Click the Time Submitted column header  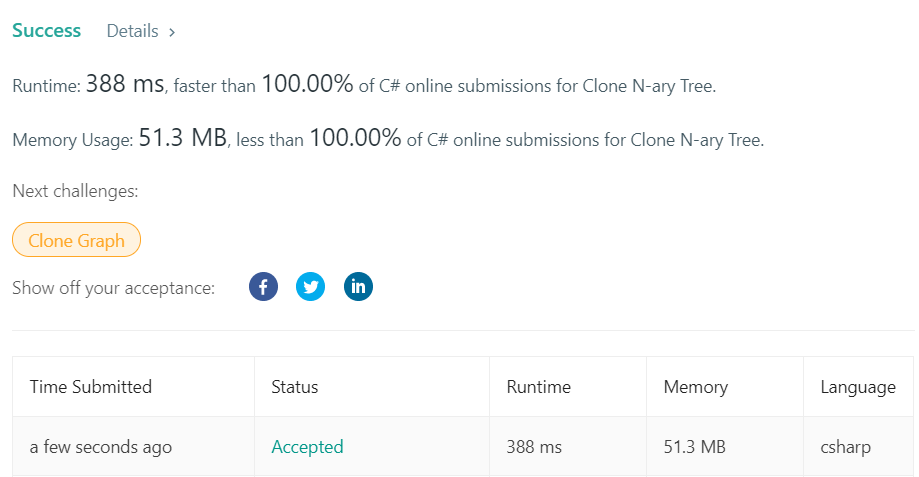coord(91,386)
